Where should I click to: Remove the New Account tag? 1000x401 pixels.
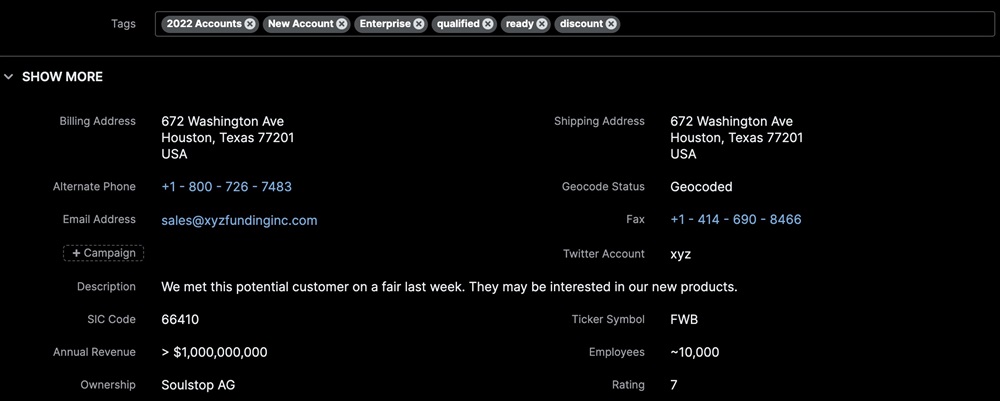pyautogui.click(x=342, y=24)
